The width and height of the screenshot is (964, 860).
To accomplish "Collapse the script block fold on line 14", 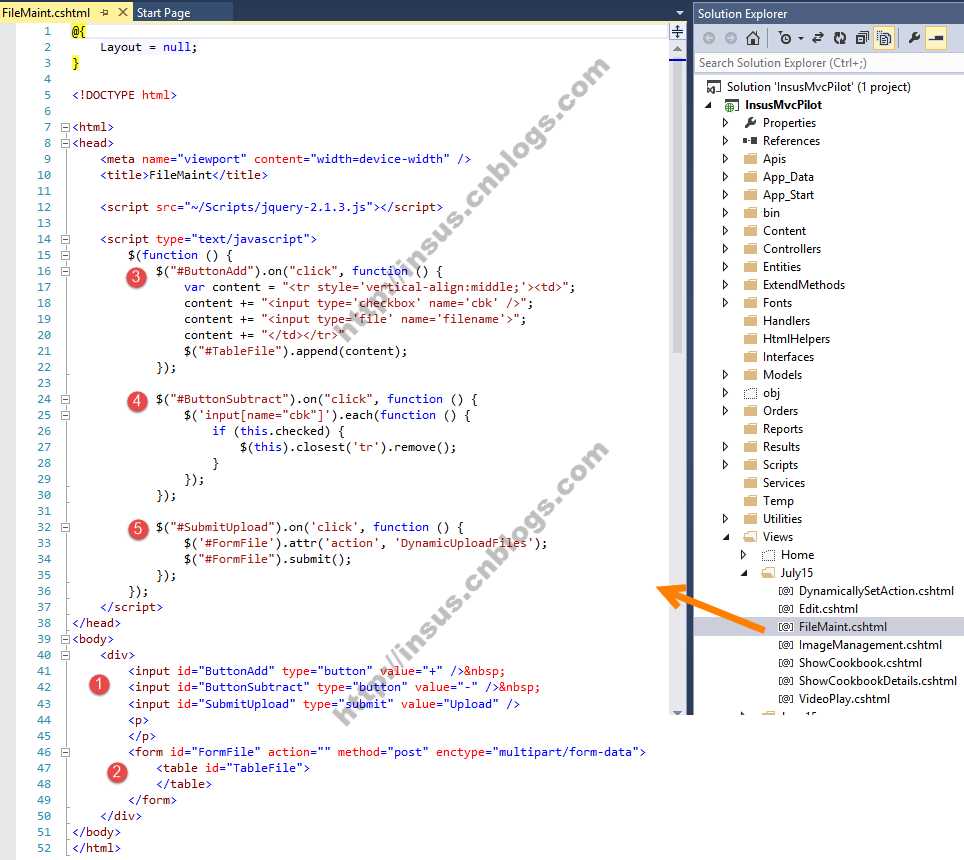I will (65, 239).
